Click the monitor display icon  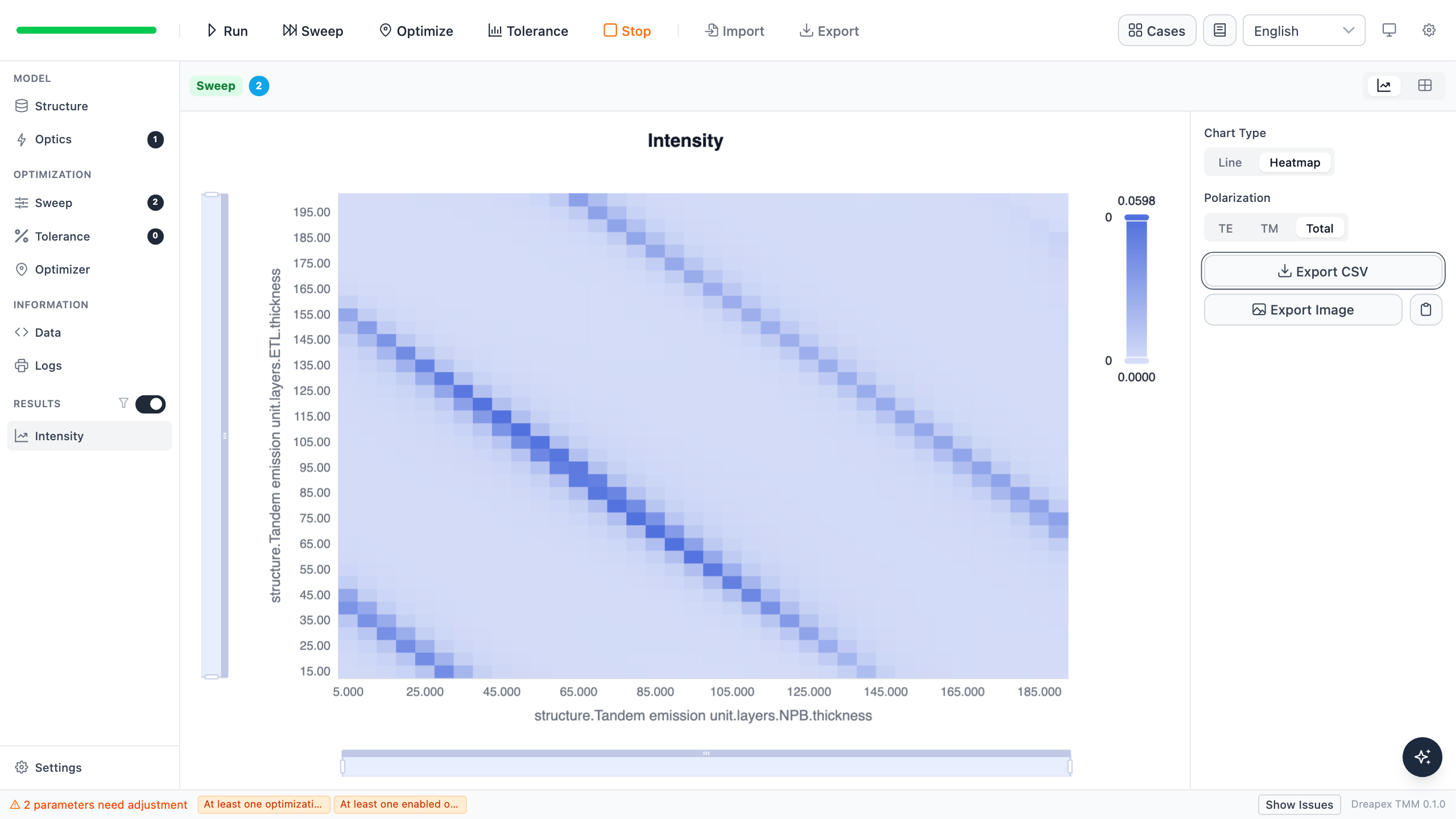point(1389,31)
